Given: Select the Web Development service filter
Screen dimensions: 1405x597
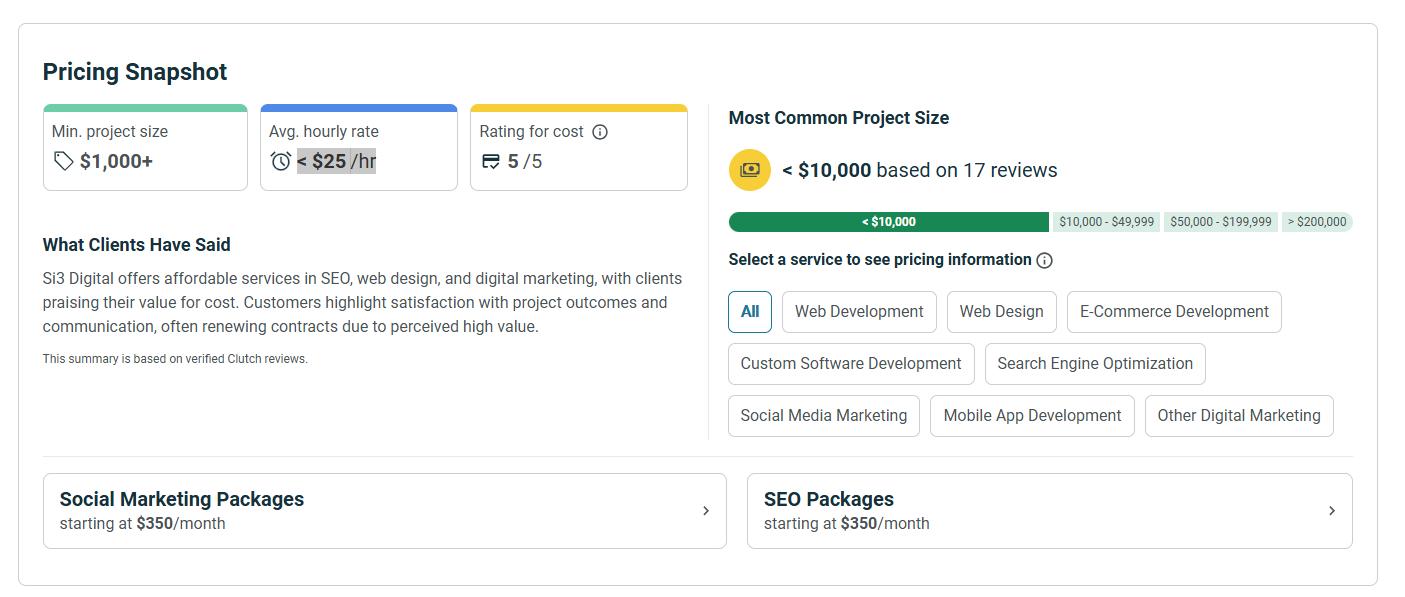Looking at the screenshot, I should (x=859, y=312).
